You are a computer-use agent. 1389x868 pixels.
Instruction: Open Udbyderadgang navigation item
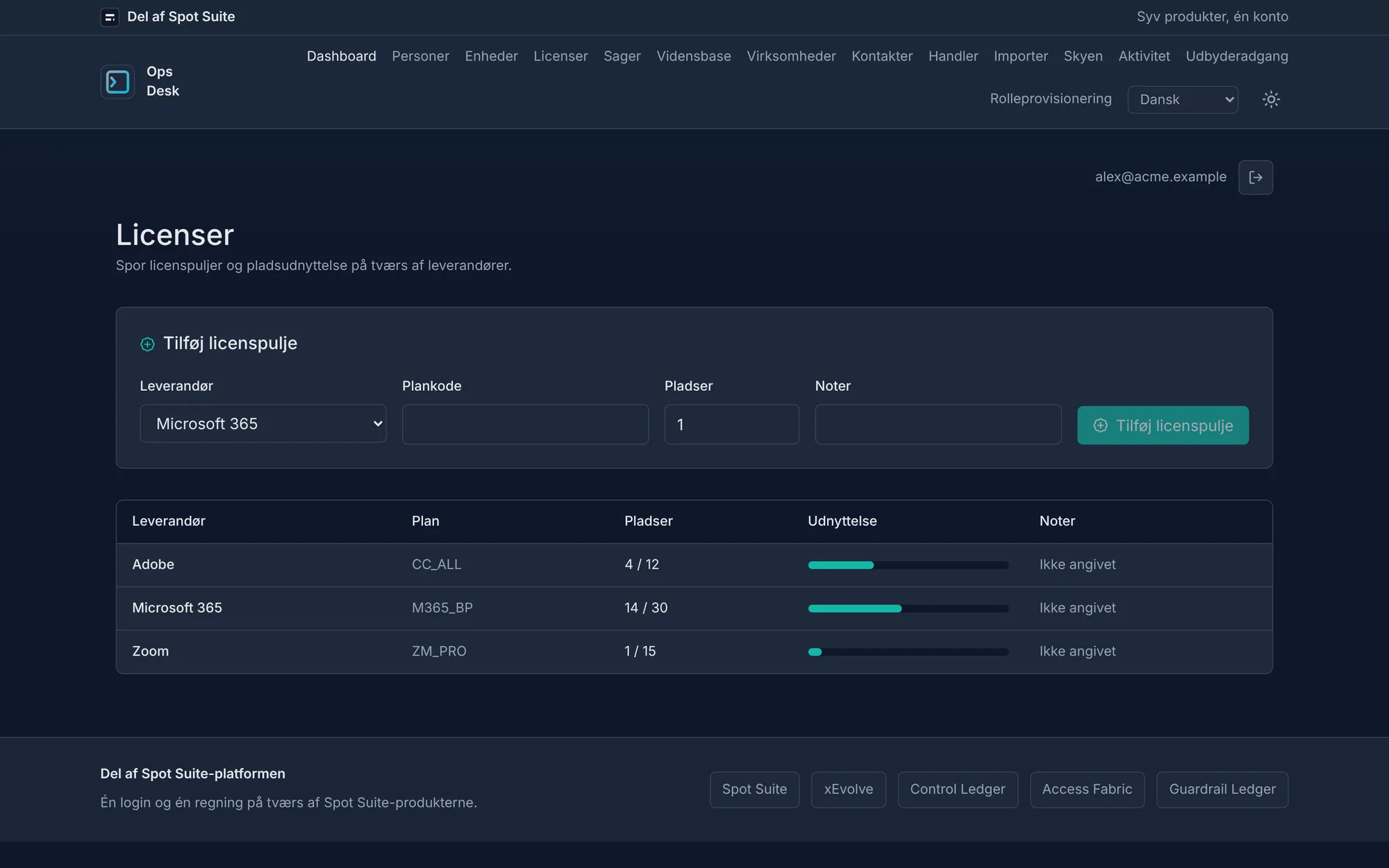pyautogui.click(x=1237, y=56)
